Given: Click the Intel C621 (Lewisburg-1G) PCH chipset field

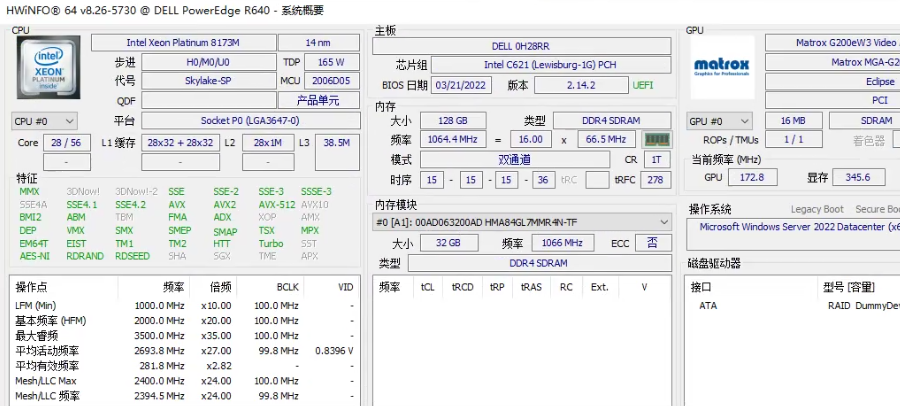Looking at the screenshot, I should (x=550, y=65).
